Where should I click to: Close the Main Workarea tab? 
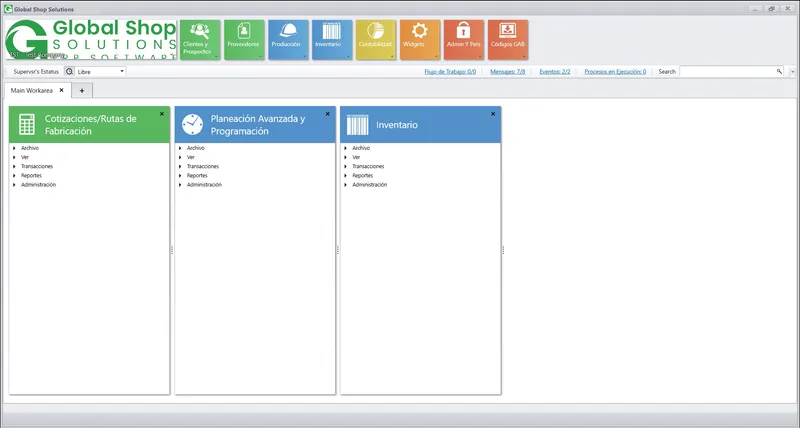click(x=61, y=90)
